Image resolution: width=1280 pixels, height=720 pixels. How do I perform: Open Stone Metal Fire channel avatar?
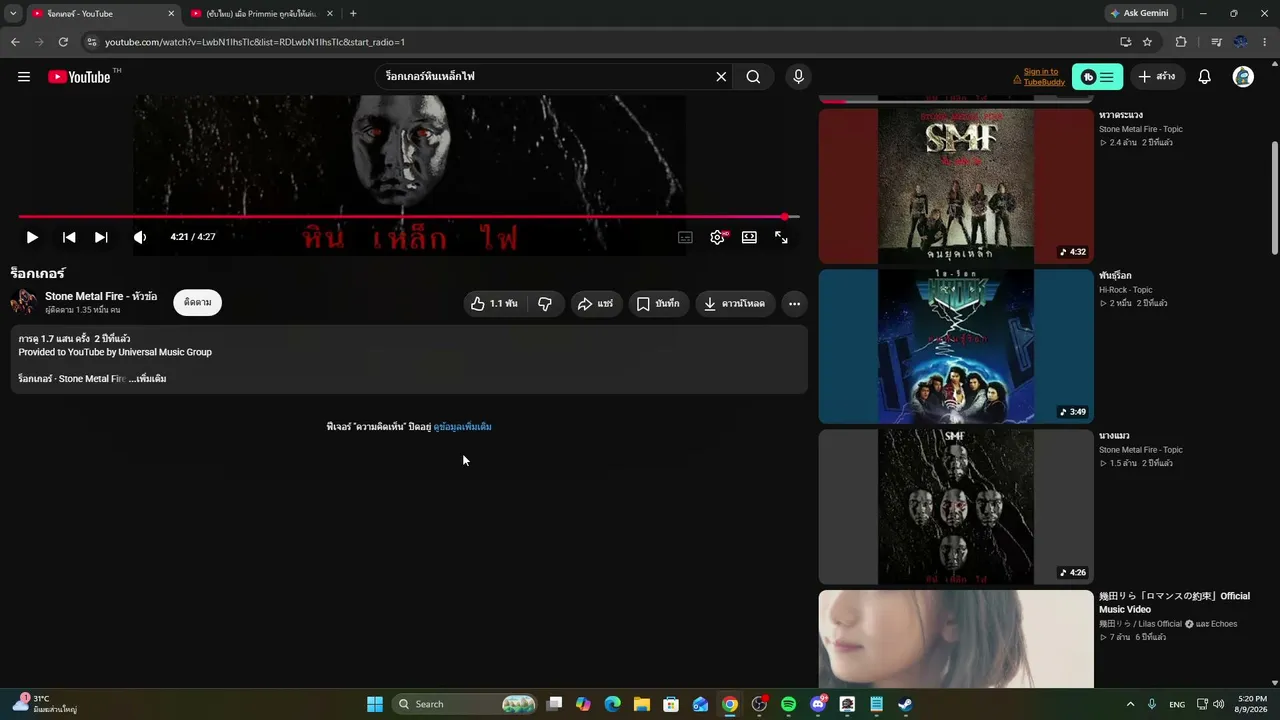24,302
